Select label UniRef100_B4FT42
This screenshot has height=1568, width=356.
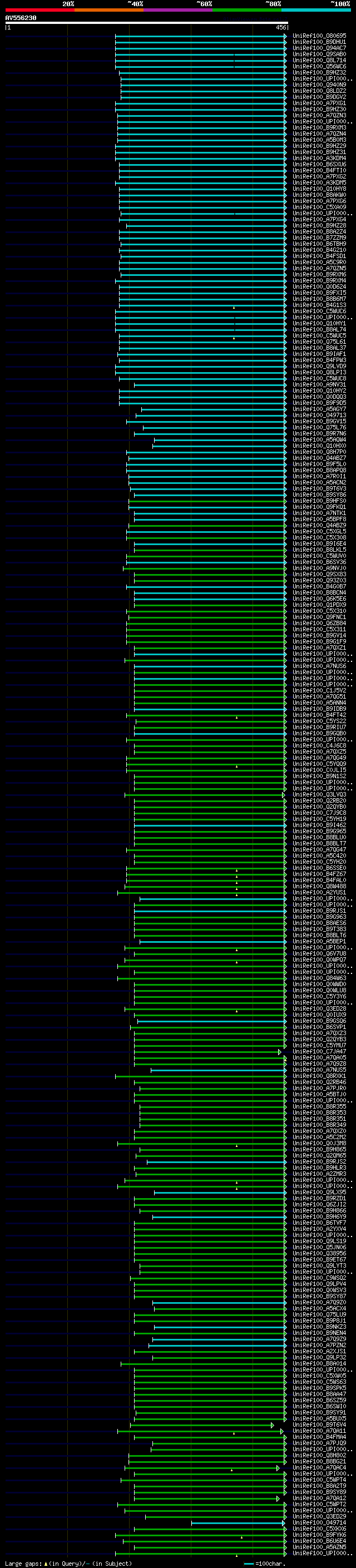[319, 715]
